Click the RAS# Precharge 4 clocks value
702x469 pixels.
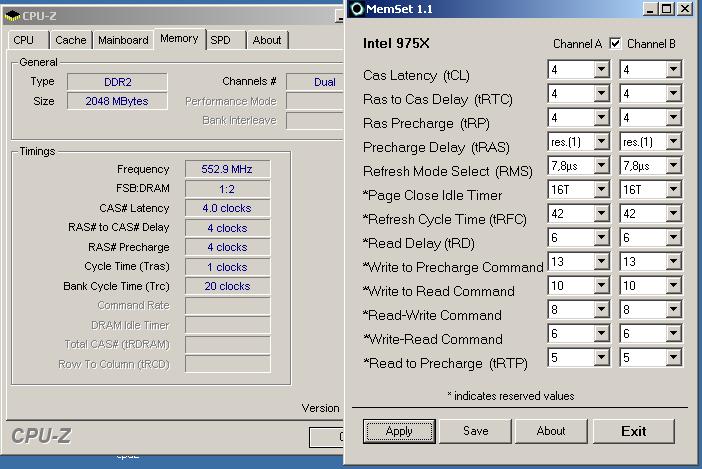coord(227,247)
